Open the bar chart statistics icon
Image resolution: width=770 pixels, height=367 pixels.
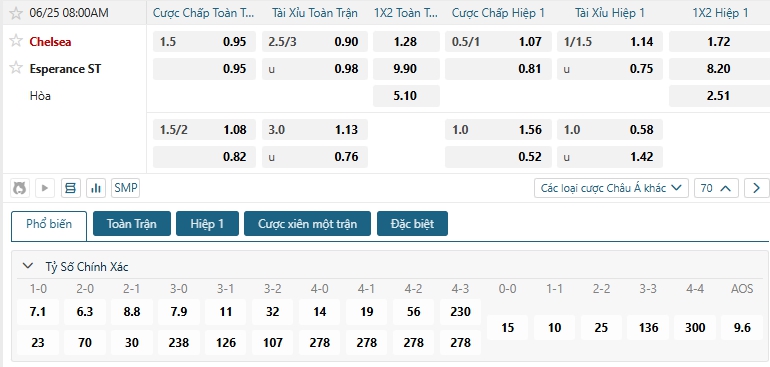coord(96,188)
